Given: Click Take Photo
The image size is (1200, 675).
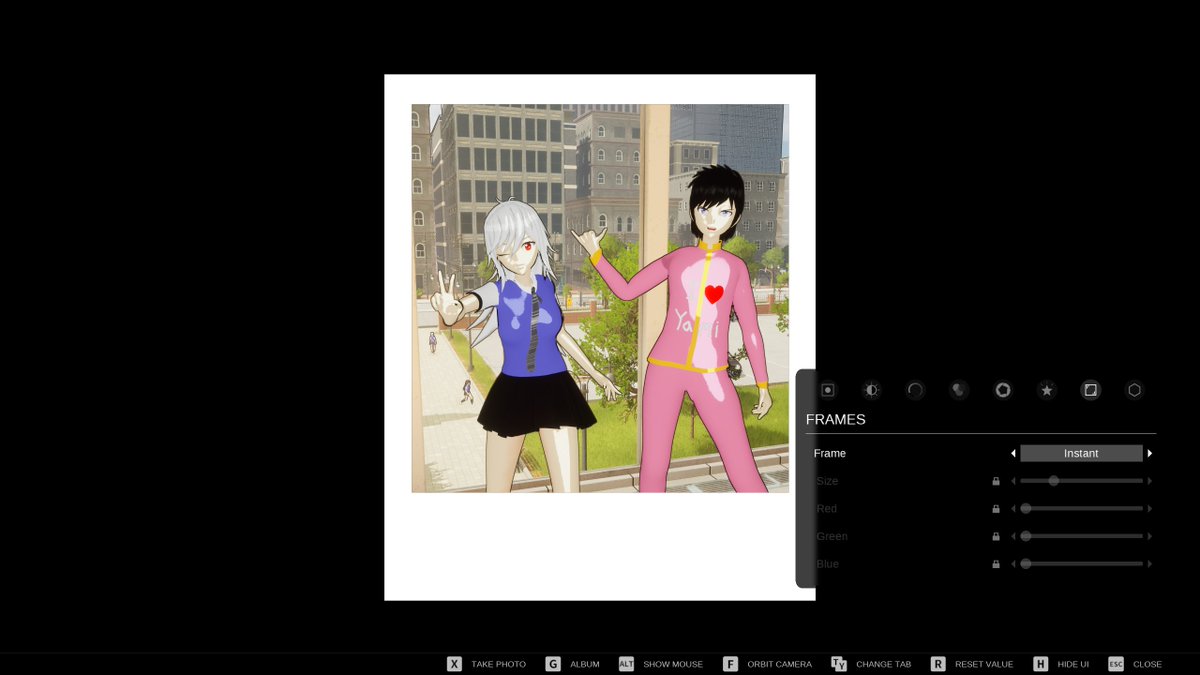Looking at the screenshot, I should pos(502,663).
